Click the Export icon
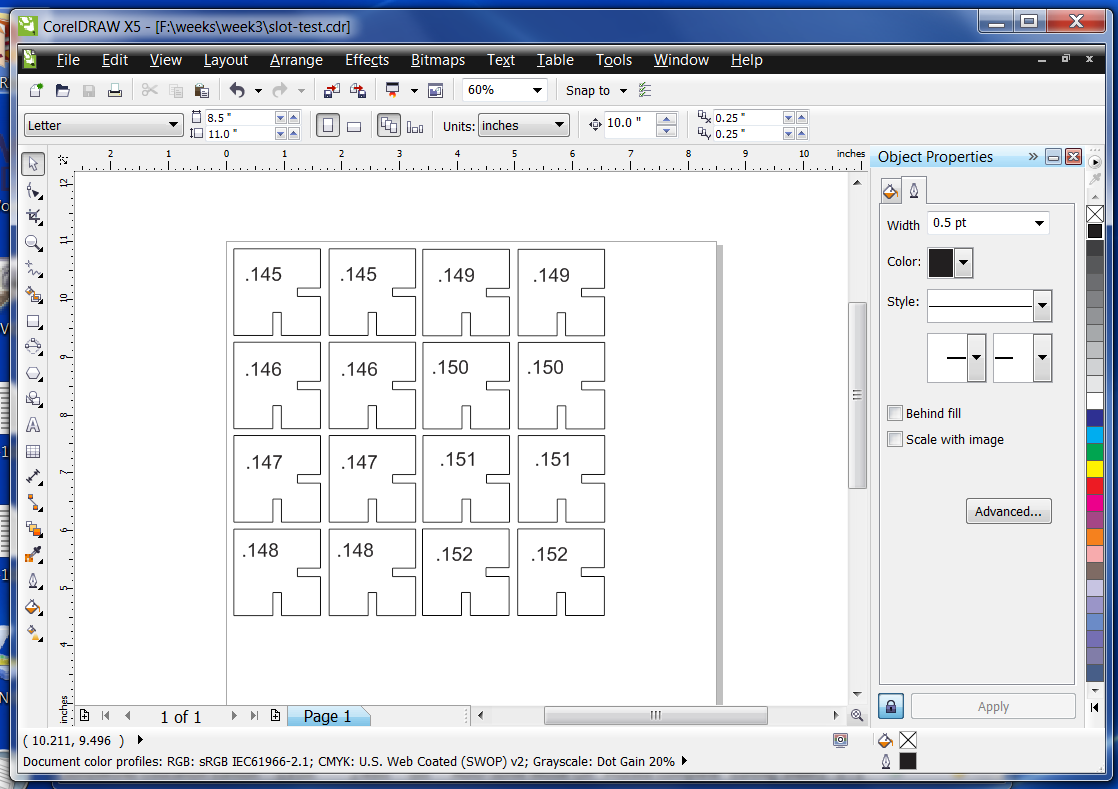The image size is (1118, 789). pos(358,91)
